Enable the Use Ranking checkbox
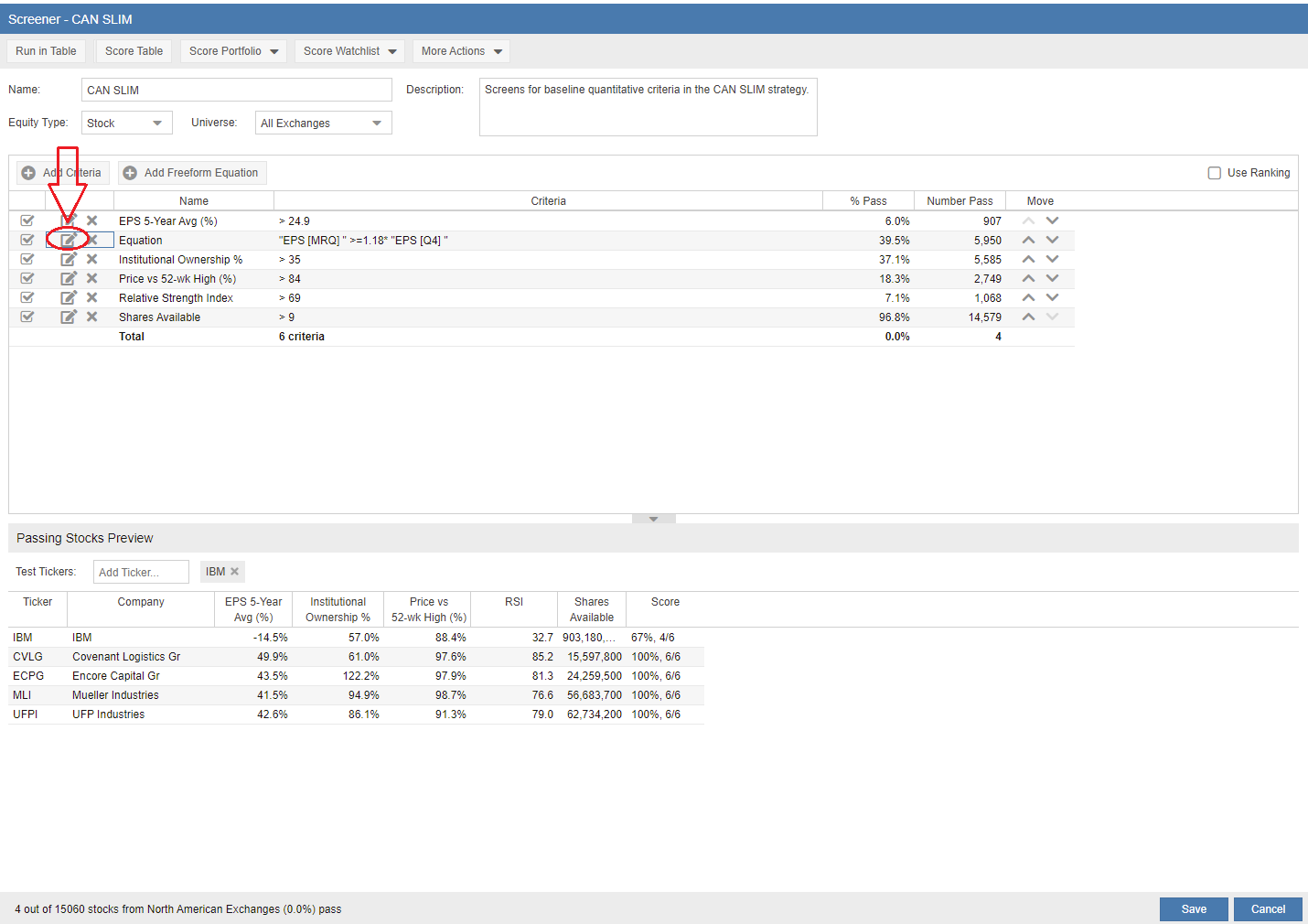The width and height of the screenshot is (1308, 924). click(1214, 173)
